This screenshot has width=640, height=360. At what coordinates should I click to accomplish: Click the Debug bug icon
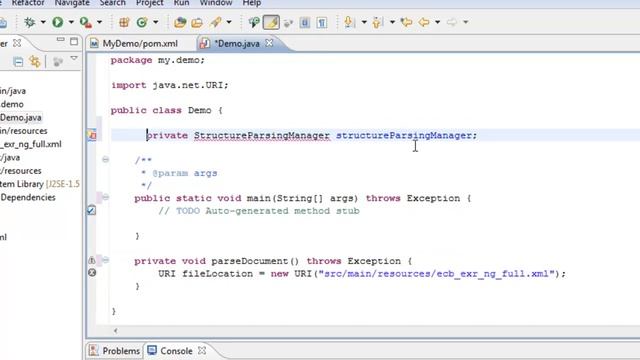coord(29,22)
